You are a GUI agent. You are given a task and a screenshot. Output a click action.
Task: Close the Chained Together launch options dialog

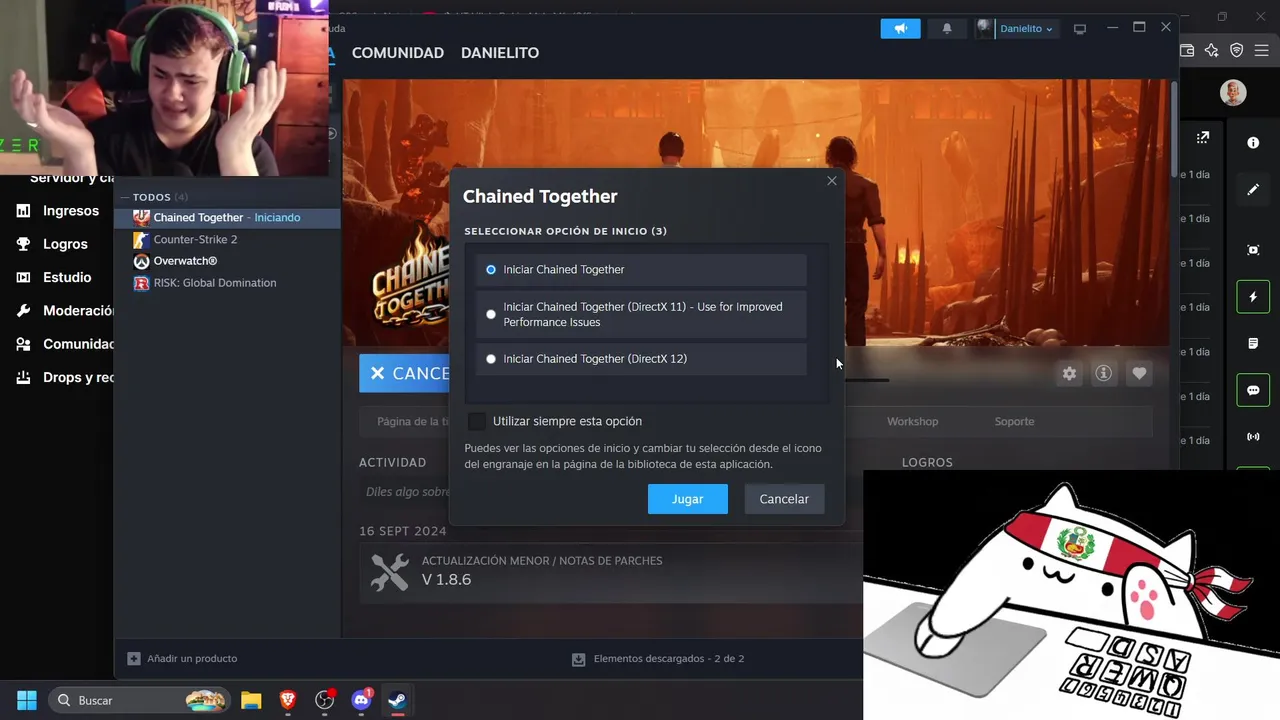832,181
